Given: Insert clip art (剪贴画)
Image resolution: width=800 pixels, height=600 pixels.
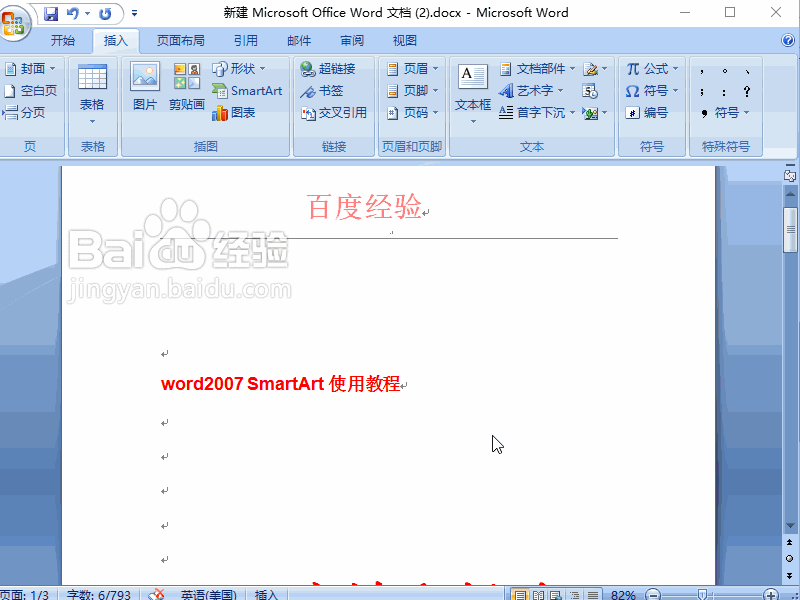Looking at the screenshot, I should [x=187, y=86].
